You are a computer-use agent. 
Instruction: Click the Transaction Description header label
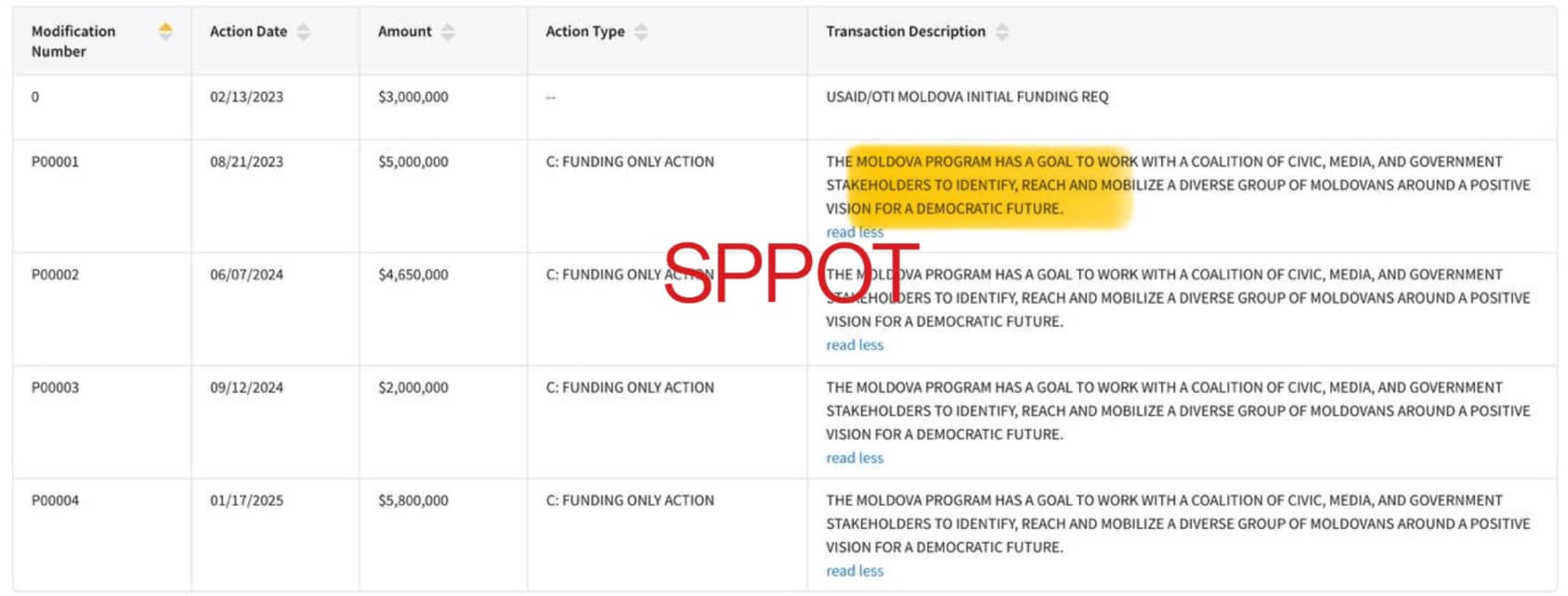(x=905, y=32)
